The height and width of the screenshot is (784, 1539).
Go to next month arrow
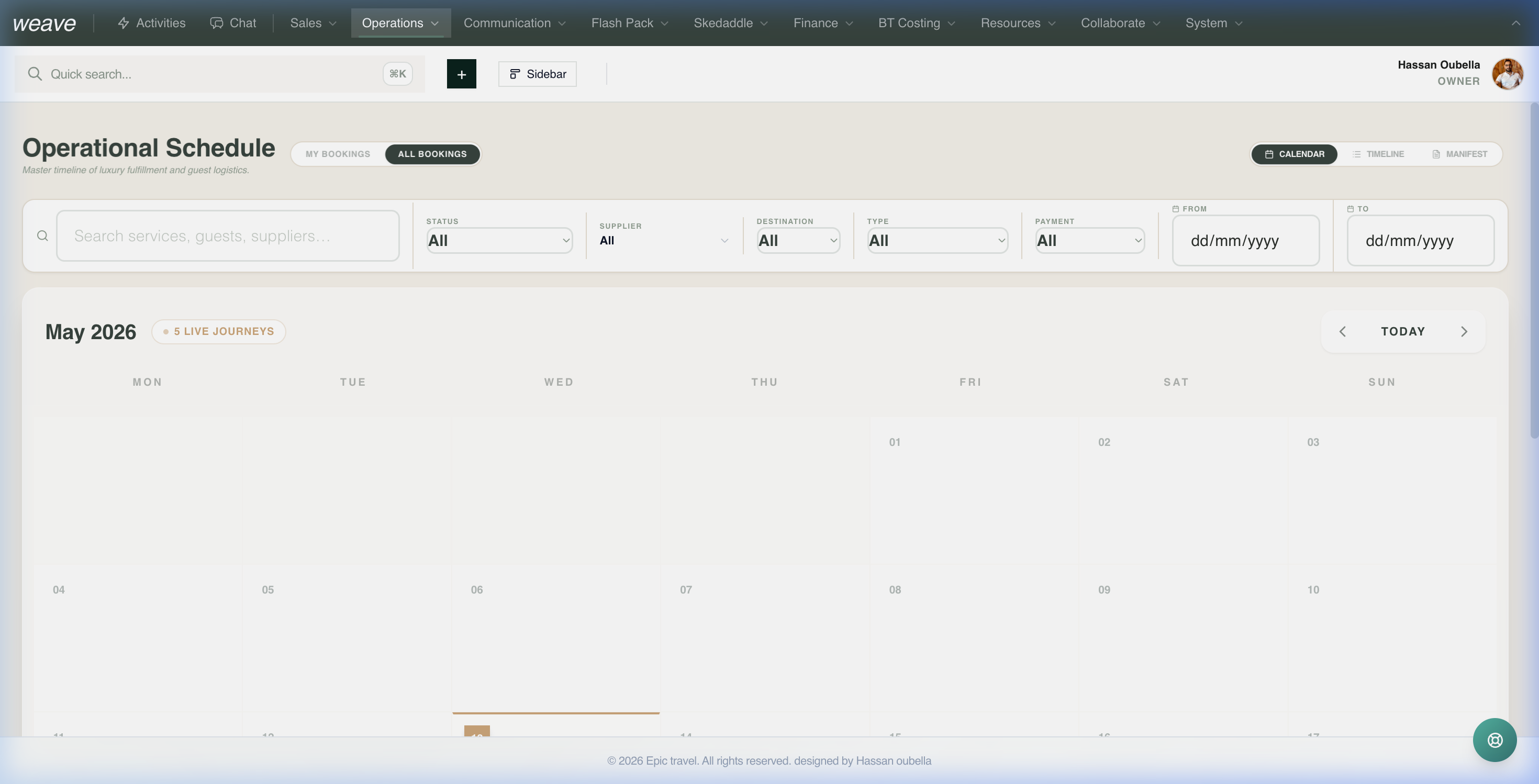pyautogui.click(x=1464, y=331)
